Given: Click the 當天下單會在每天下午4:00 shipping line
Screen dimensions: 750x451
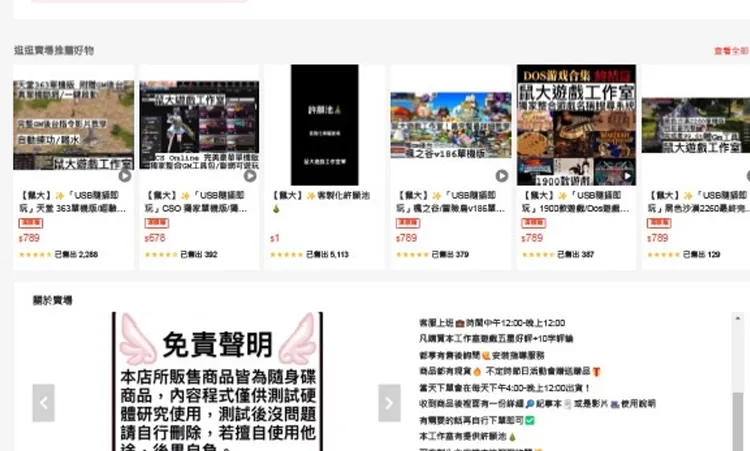Looking at the screenshot, I should coord(505,388).
